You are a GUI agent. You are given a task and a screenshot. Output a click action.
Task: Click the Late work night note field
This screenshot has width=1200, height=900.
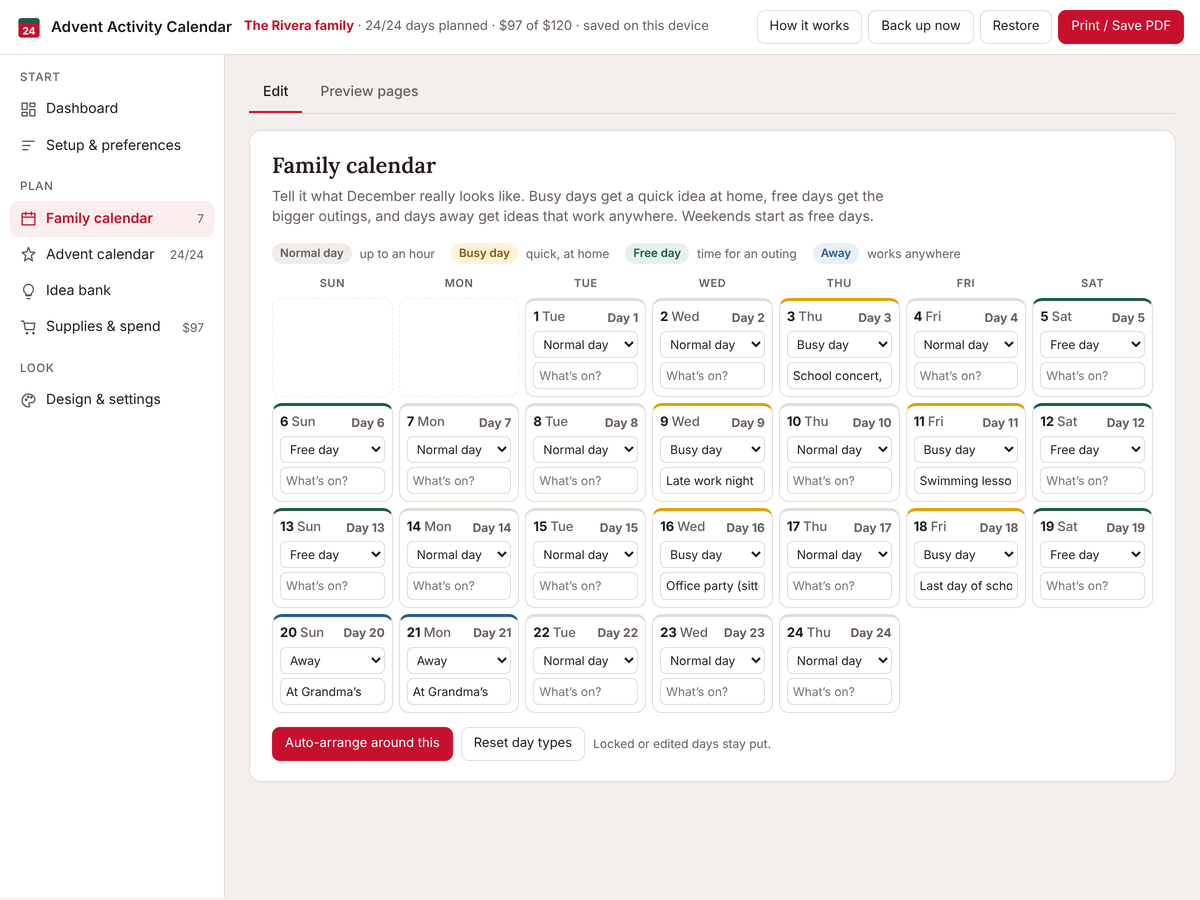click(x=712, y=481)
